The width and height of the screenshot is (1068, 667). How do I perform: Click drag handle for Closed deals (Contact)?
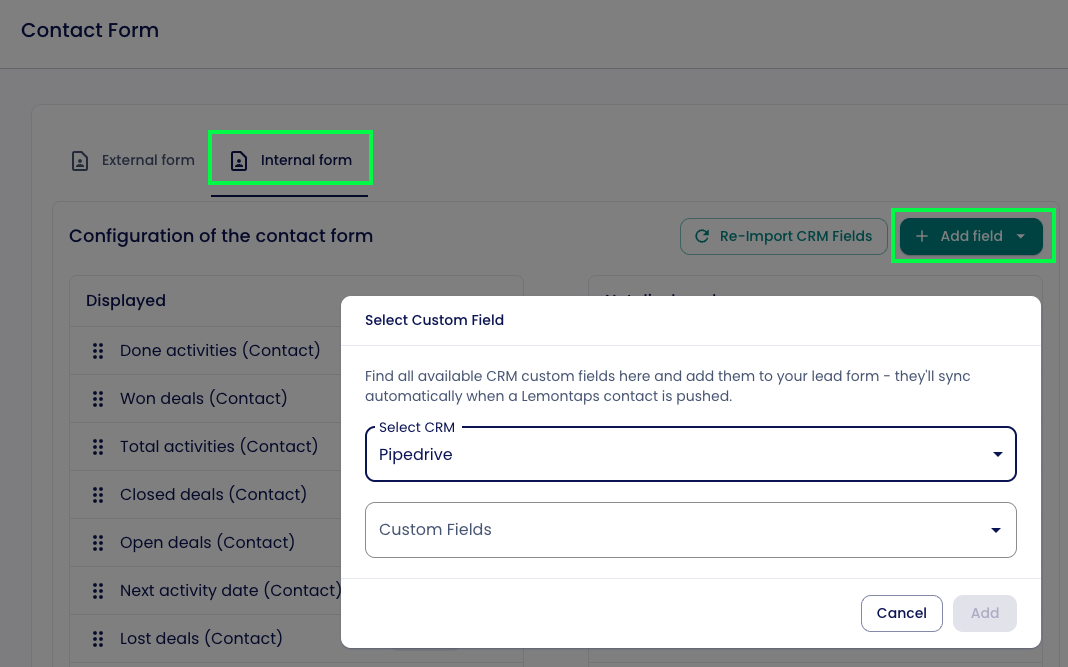click(98, 495)
